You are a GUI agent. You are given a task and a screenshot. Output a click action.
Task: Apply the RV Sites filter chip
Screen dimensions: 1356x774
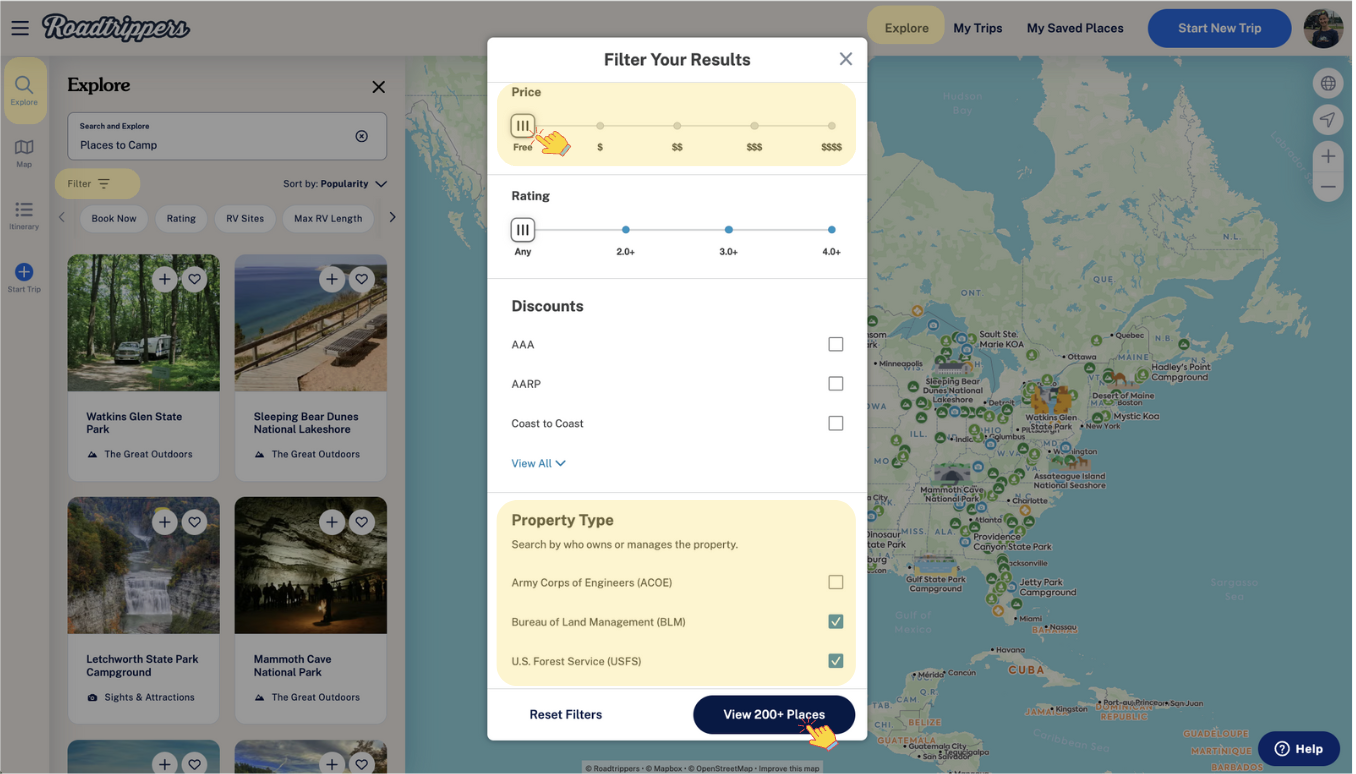tap(245, 218)
